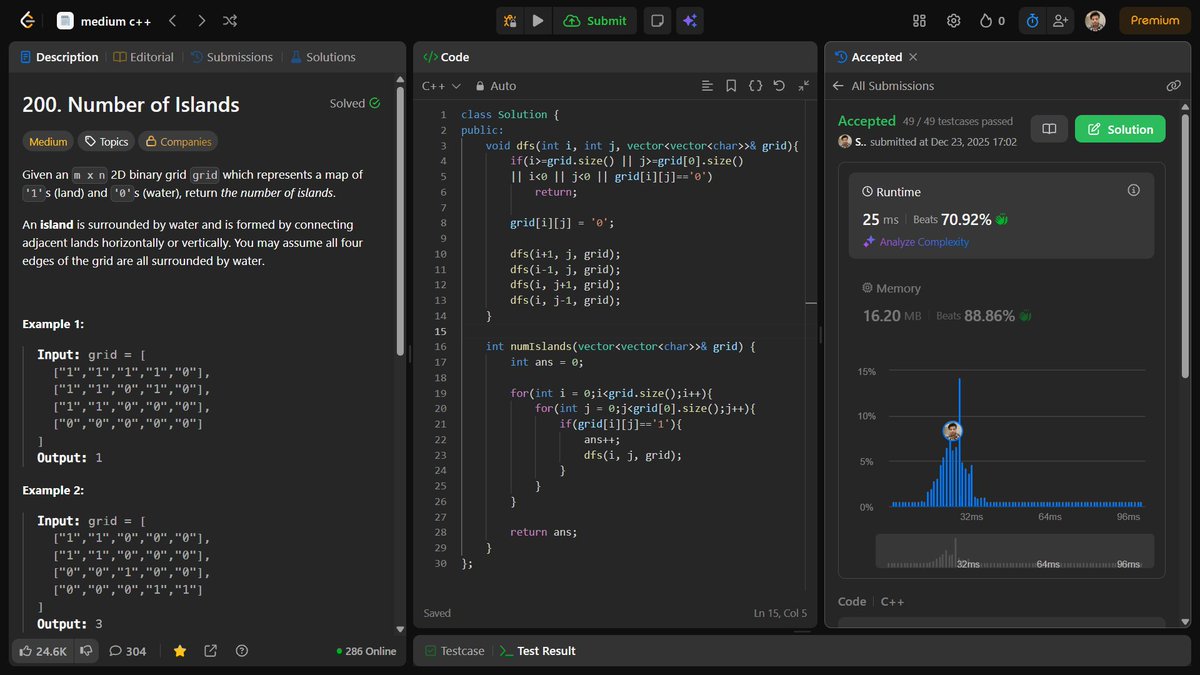Click the Test Result panel label
Image resolution: width=1200 pixels, height=675 pixels.
pyautogui.click(x=545, y=650)
